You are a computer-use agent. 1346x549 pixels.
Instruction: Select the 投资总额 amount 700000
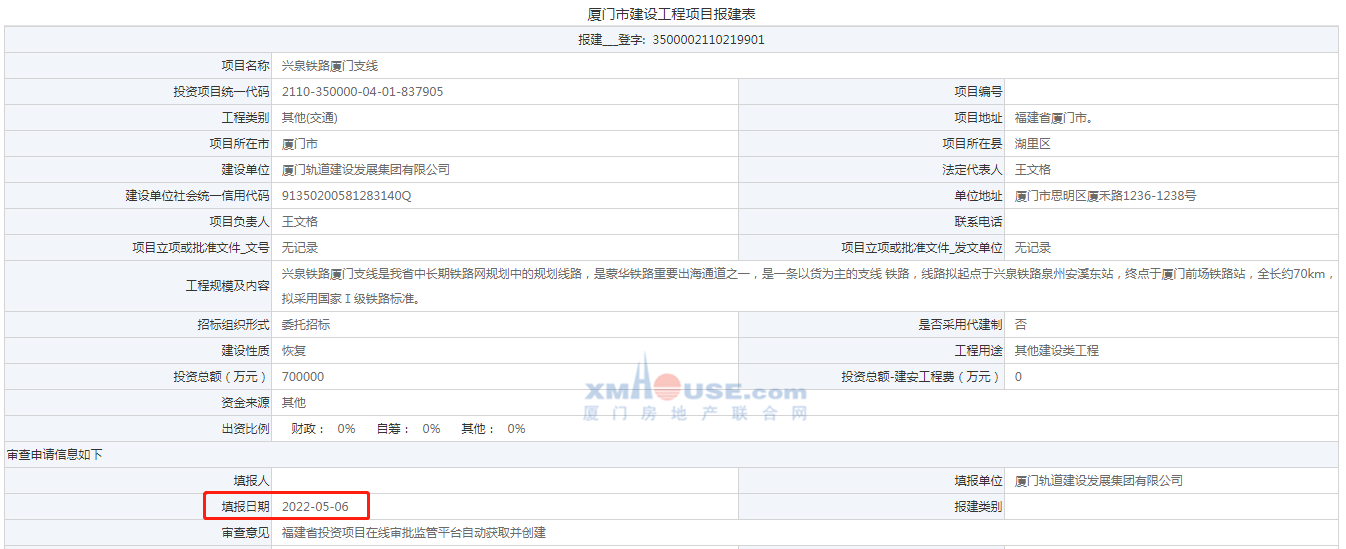[x=303, y=377]
